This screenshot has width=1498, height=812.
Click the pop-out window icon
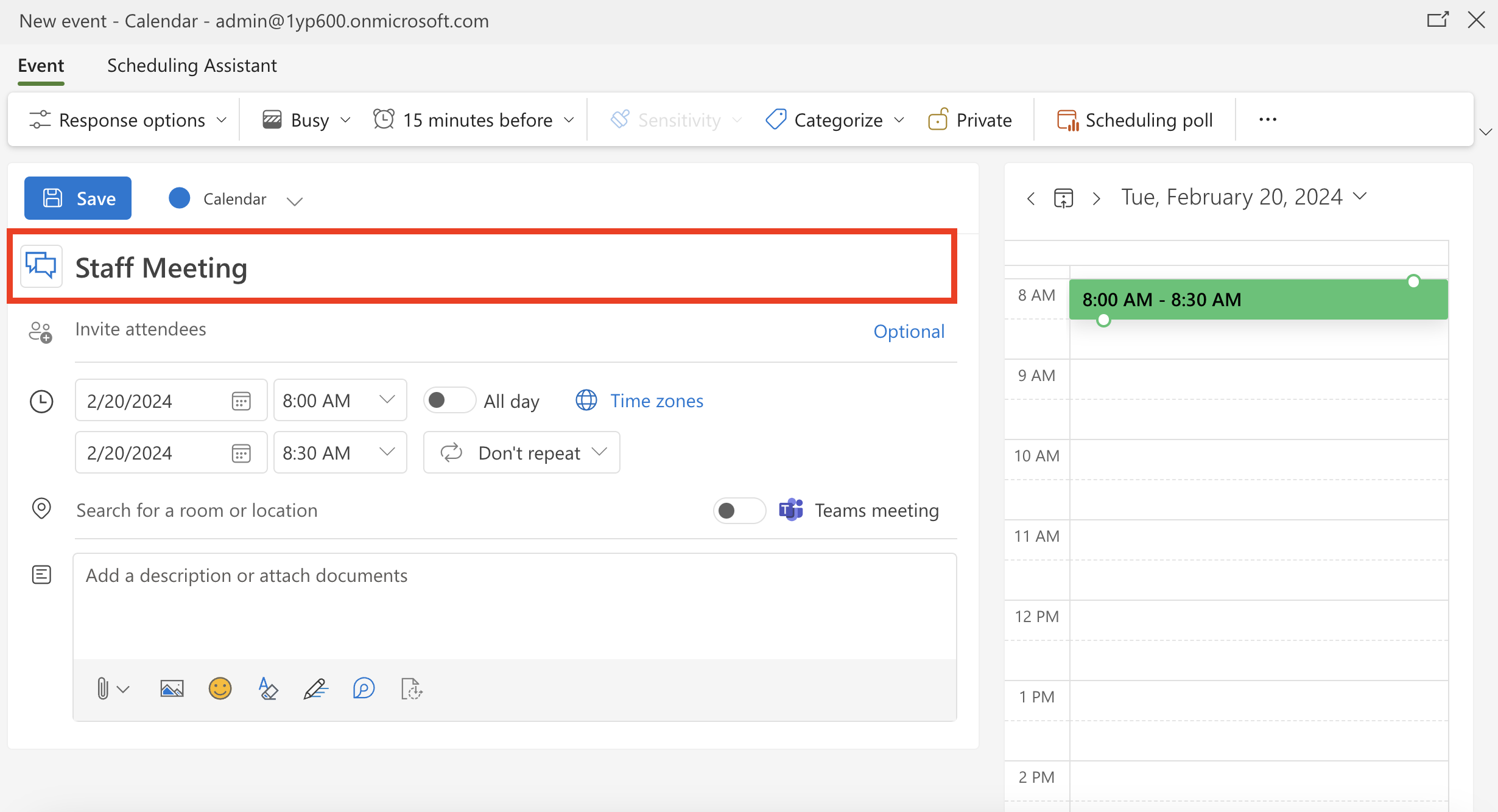tap(1438, 20)
